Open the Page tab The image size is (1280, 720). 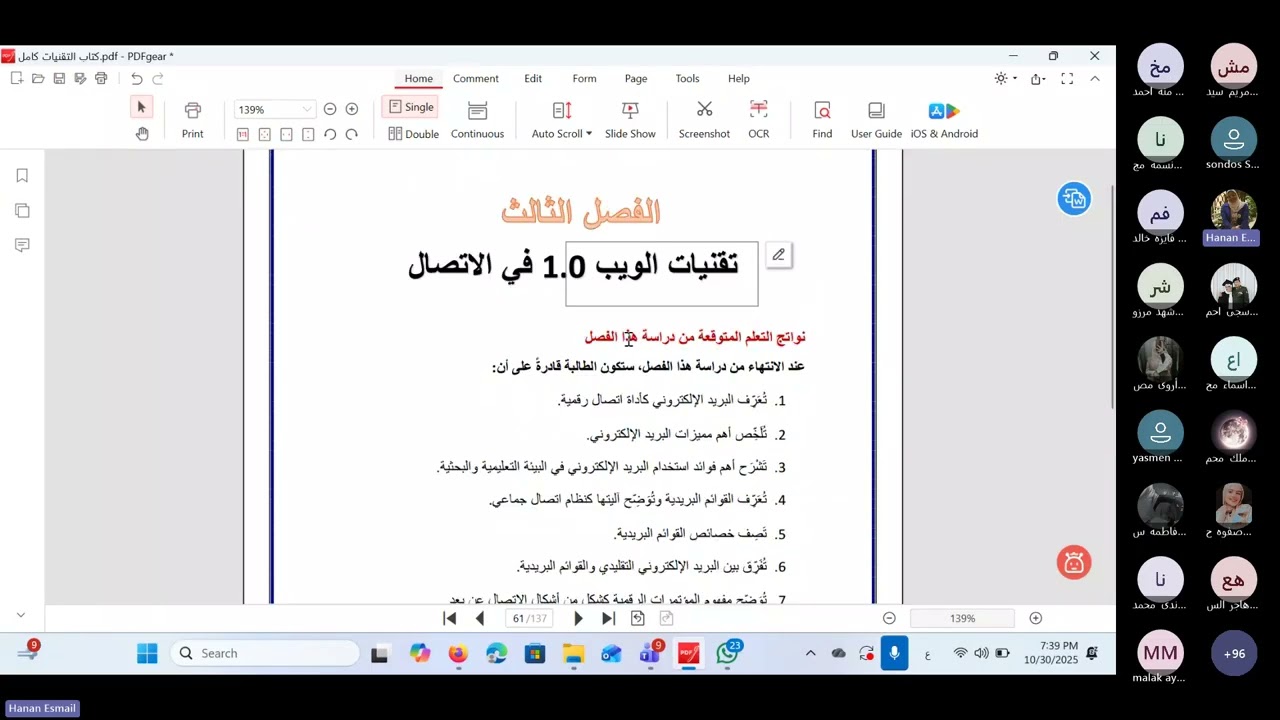click(636, 79)
